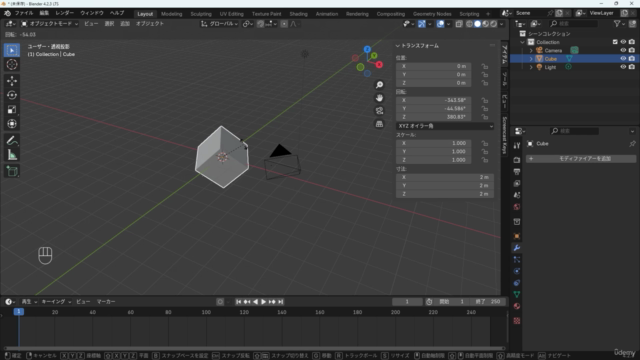Play the timeline animation
Viewport: 640px width, 360px height.
point(263,302)
